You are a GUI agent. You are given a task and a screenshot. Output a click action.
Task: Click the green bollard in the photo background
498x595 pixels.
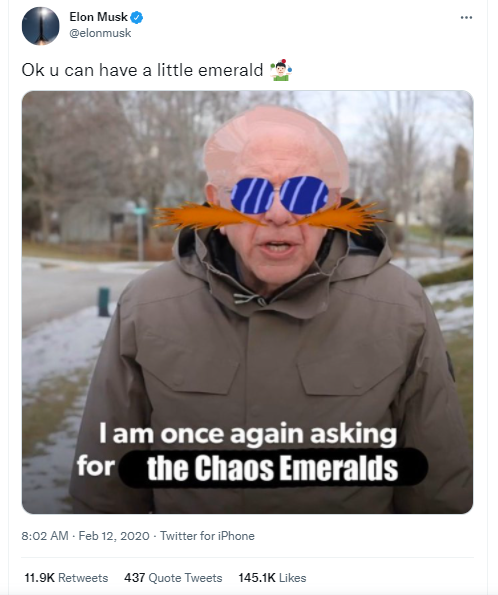click(x=104, y=302)
